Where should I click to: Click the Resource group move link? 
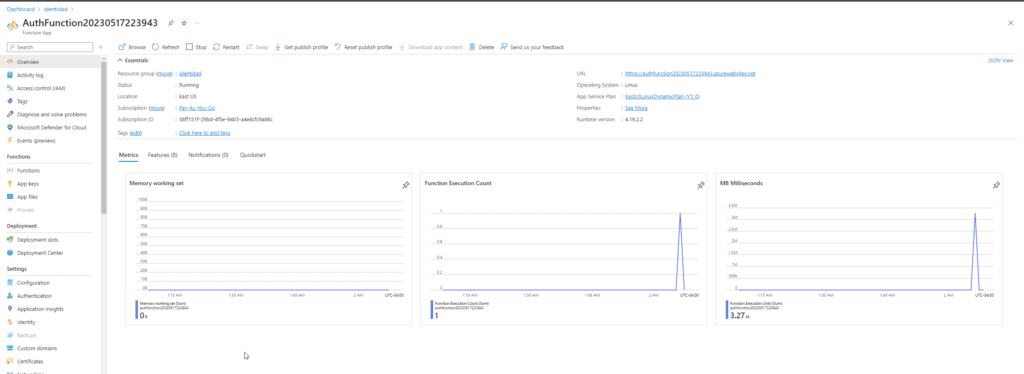click(x=164, y=74)
